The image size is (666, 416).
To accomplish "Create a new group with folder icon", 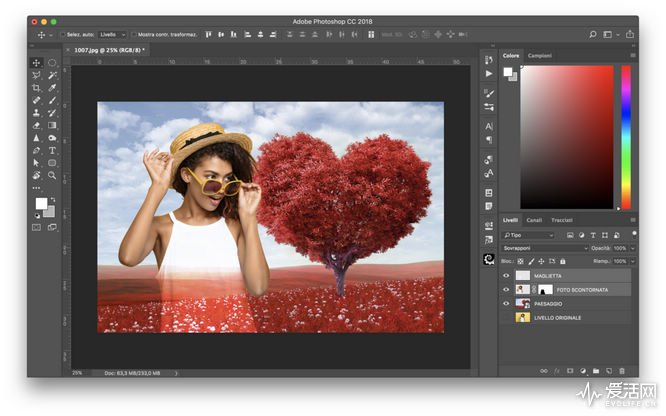I will (596, 371).
